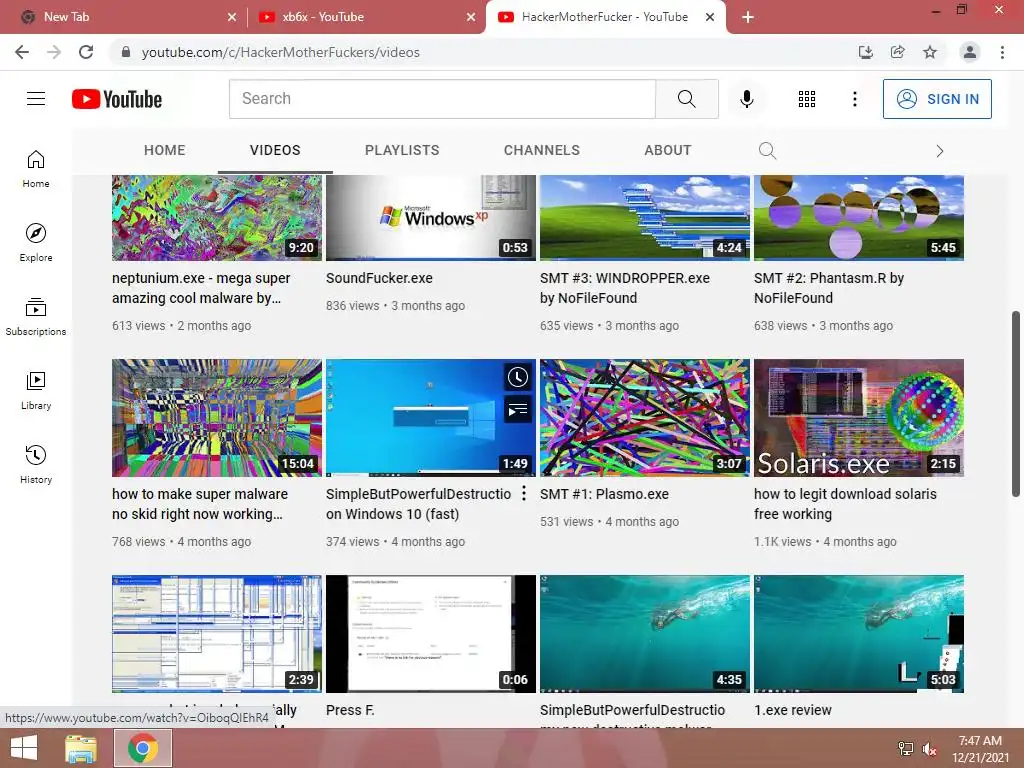The image size is (1024, 768).
Task: Open Library in the sidebar
Action: point(36,391)
